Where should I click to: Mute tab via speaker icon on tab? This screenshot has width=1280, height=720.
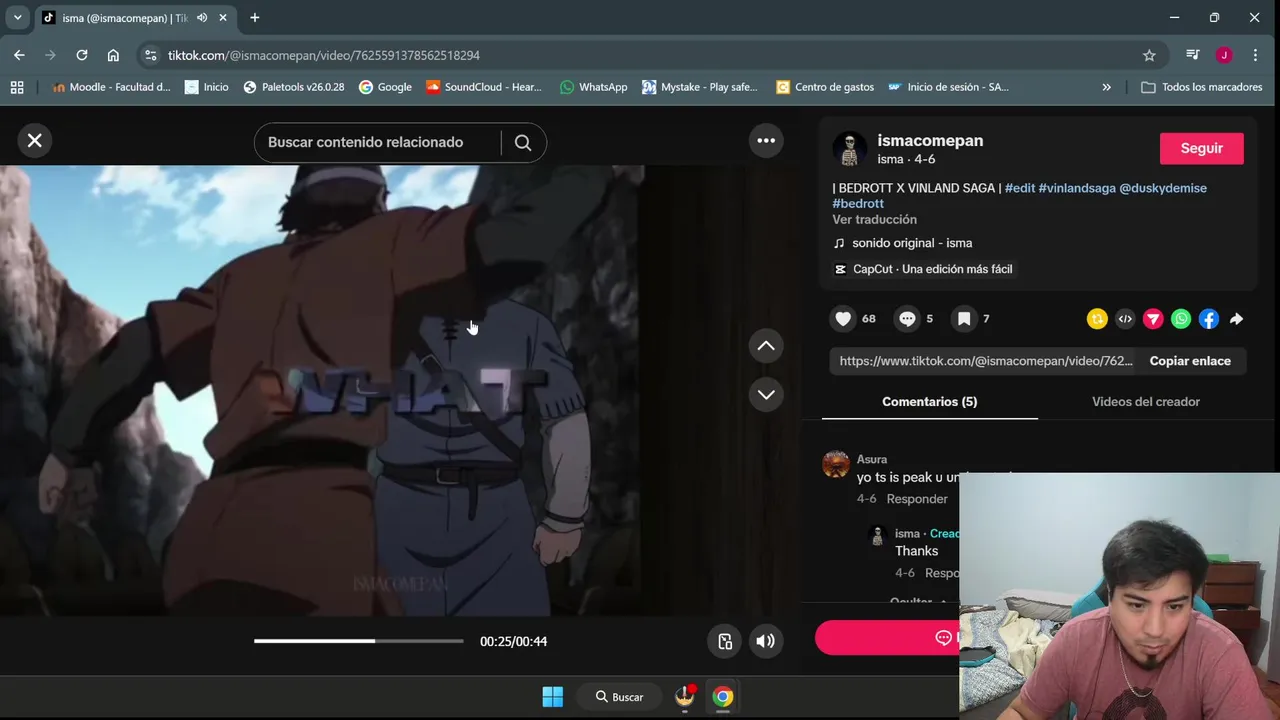tap(202, 18)
